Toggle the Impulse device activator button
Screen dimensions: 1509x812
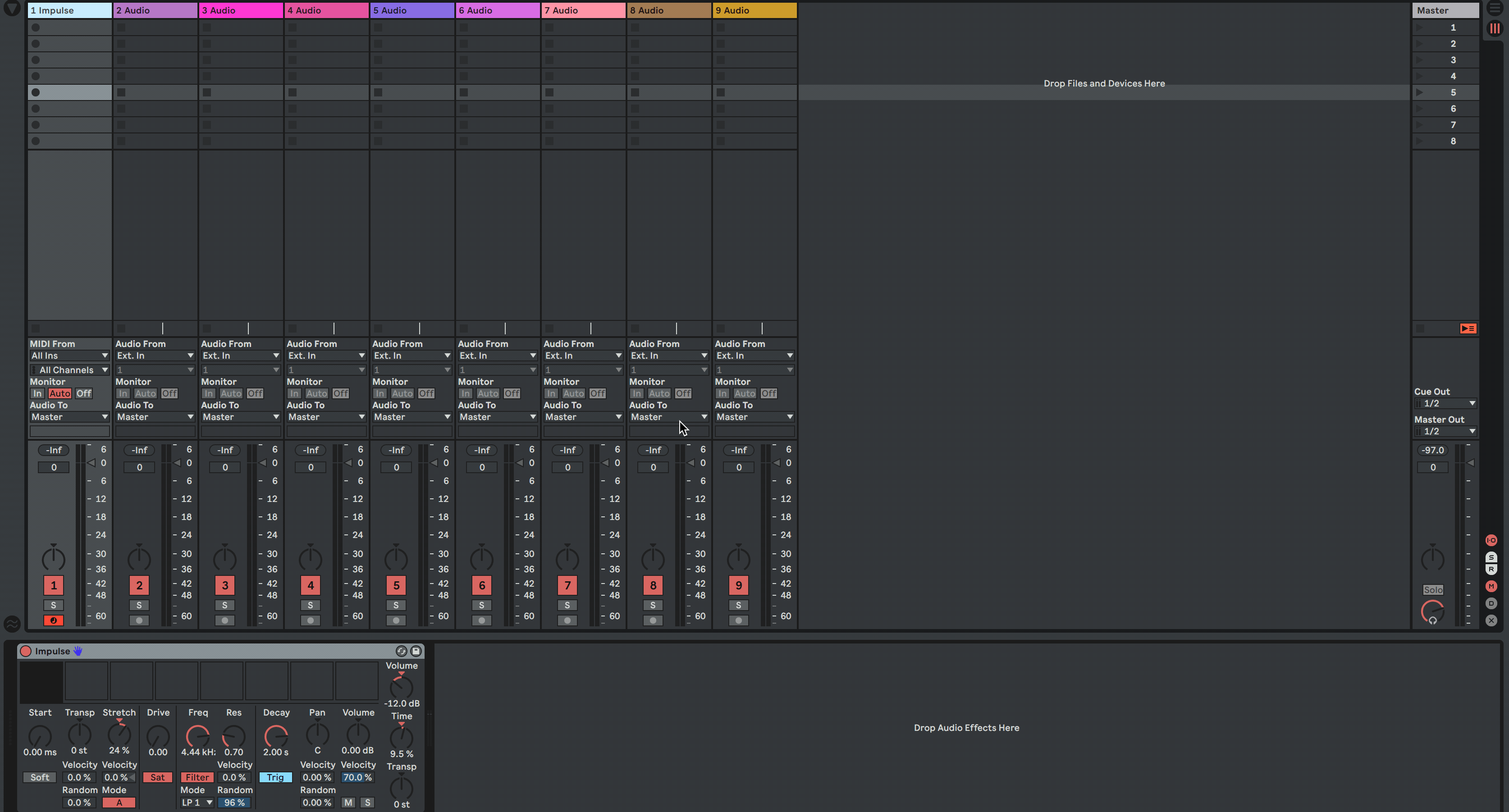(26, 651)
